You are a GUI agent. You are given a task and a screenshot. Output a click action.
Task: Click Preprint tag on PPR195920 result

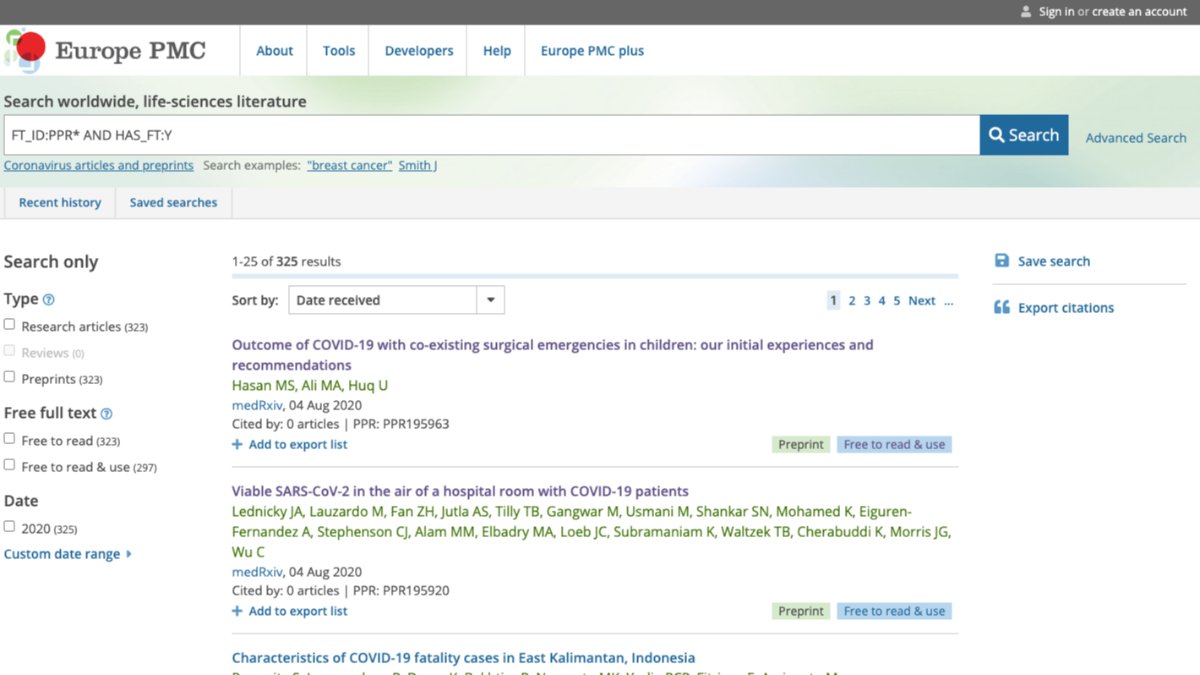pos(801,611)
